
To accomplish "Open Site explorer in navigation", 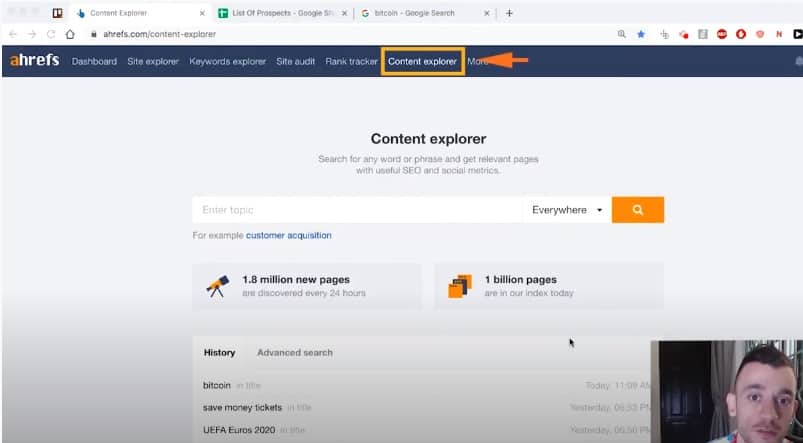I will pyautogui.click(x=153, y=61).
